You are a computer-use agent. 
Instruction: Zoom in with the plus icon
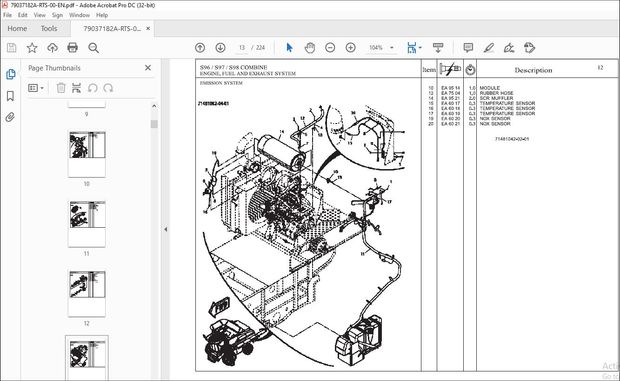(351, 48)
